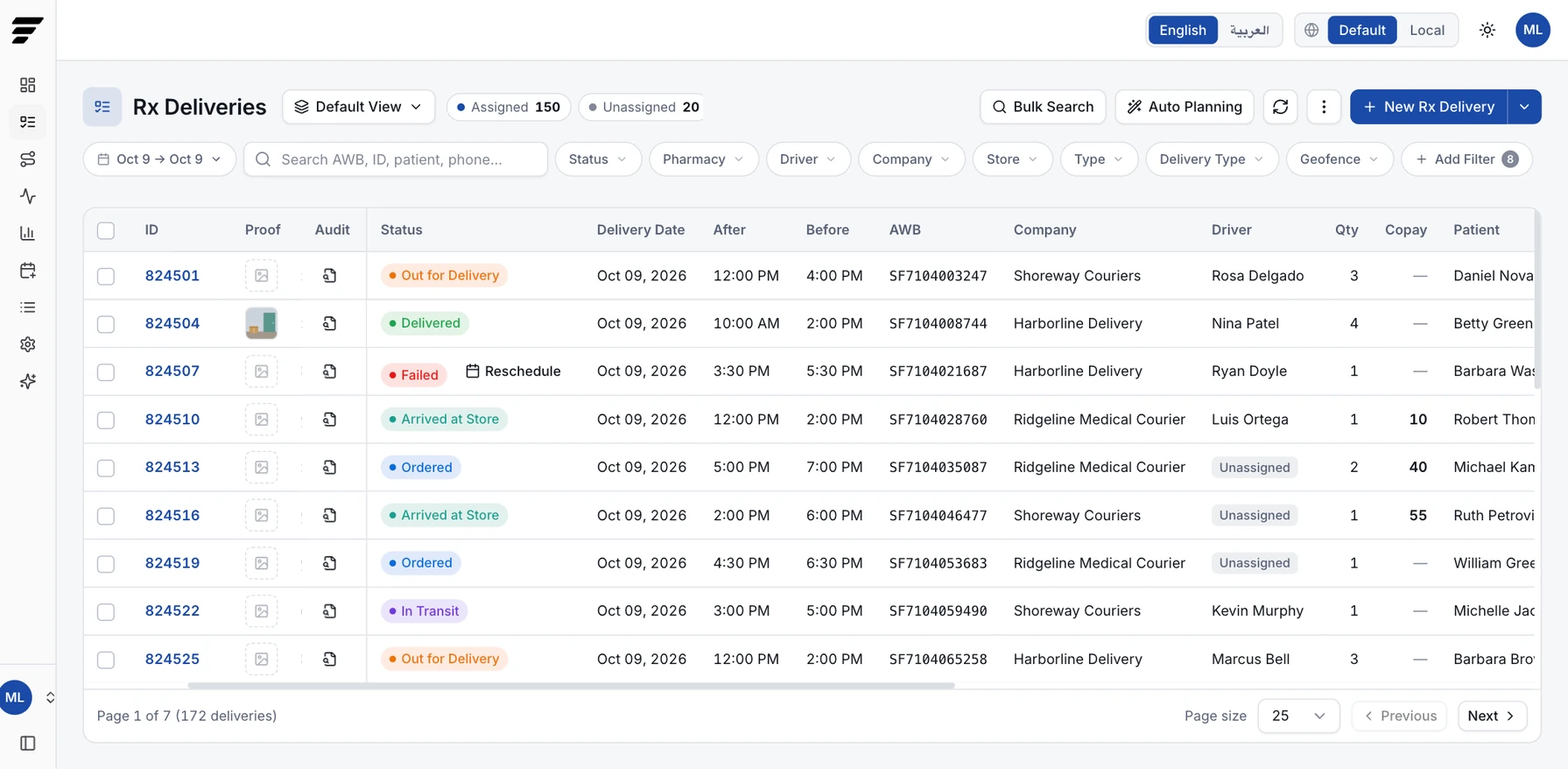The width and height of the screenshot is (1568, 769).
Task: Filter by Assigned 150 tab
Action: pyautogui.click(x=510, y=107)
